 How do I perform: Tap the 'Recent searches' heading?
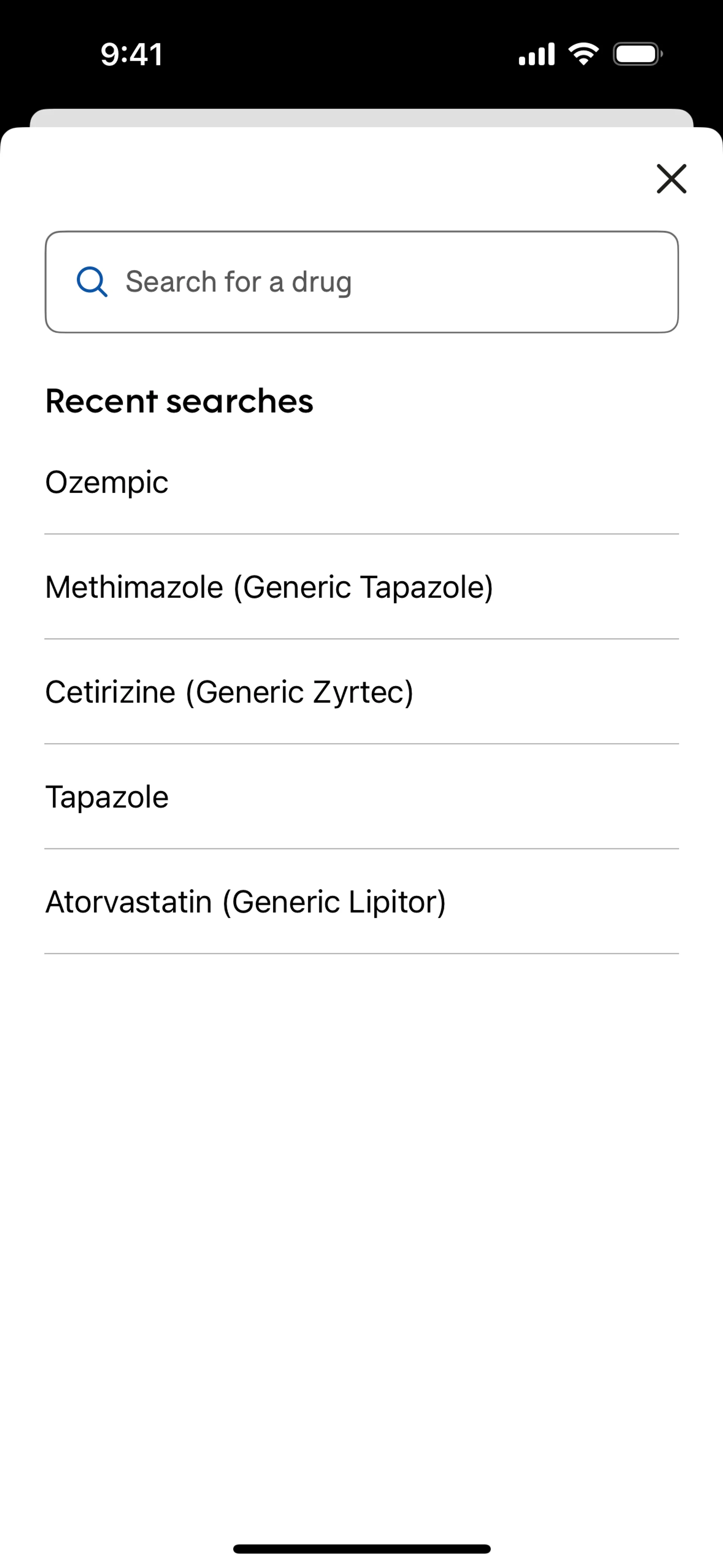pos(180,401)
